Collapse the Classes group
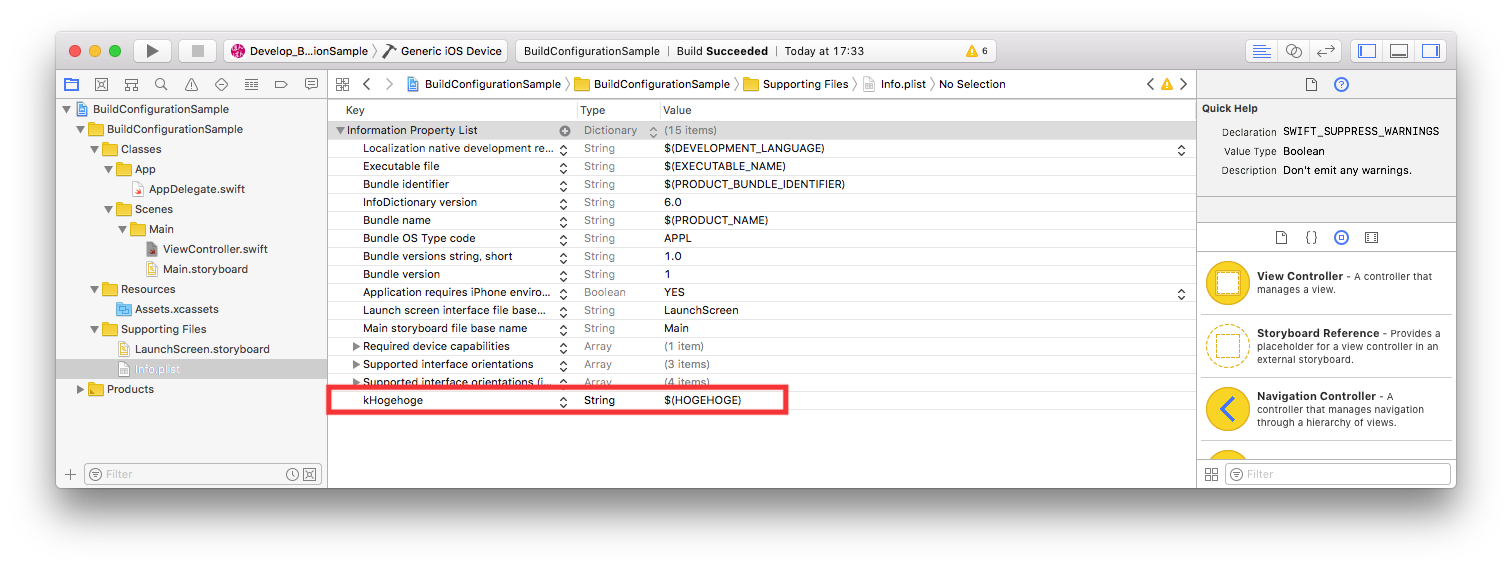Image resolution: width=1512 pixels, height=568 pixels. coord(95,149)
